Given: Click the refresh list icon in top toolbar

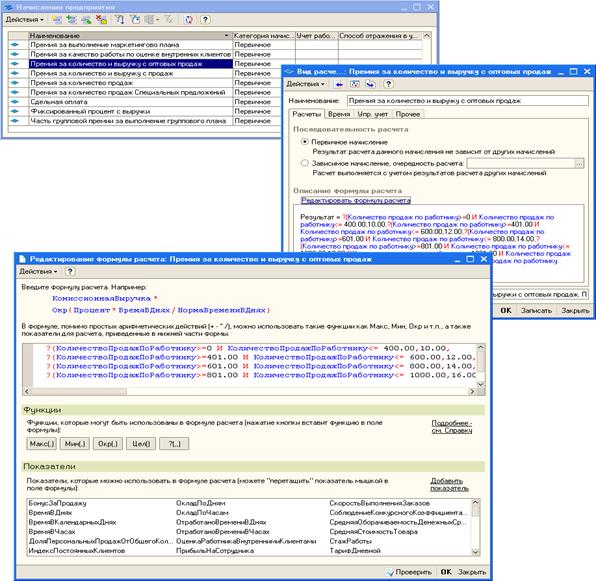Looking at the screenshot, I should [x=188, y=19].
